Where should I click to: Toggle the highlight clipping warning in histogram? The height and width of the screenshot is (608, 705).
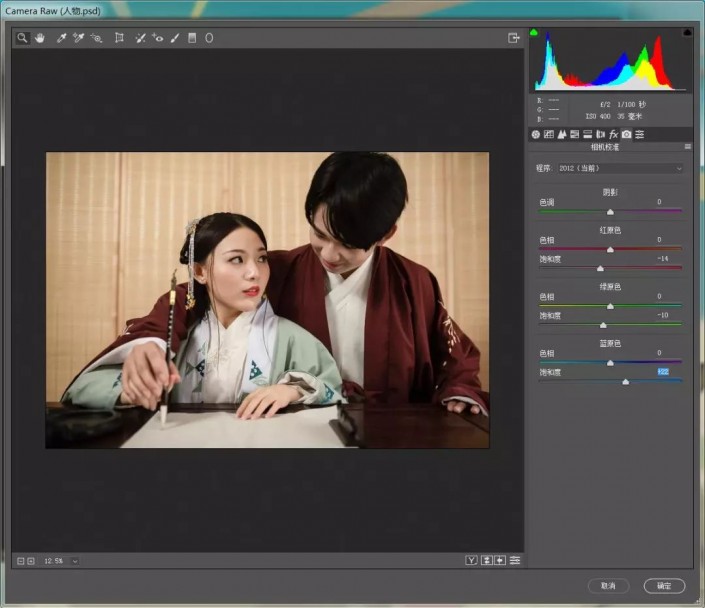coord(687,32)
